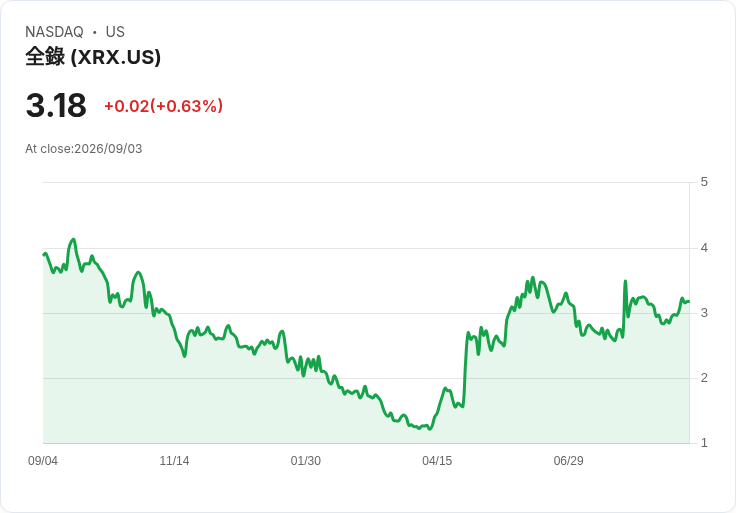Click the 全錄 (XRX.US) stock title
This screenshot has width=736, height=513.
click(93, 57)
